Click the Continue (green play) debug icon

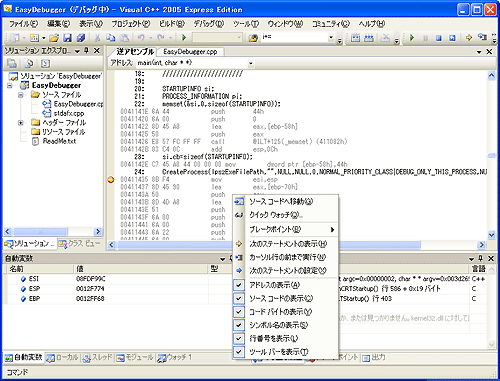pos(412,38)
